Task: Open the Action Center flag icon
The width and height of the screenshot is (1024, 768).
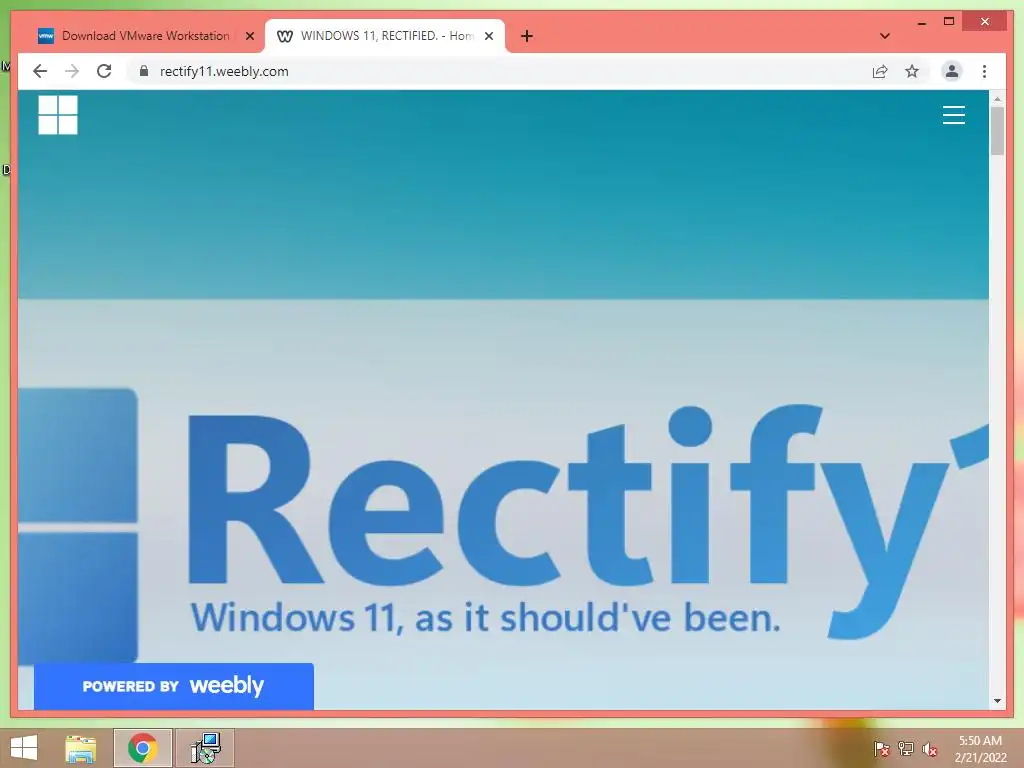Action: tap(882, 748)
